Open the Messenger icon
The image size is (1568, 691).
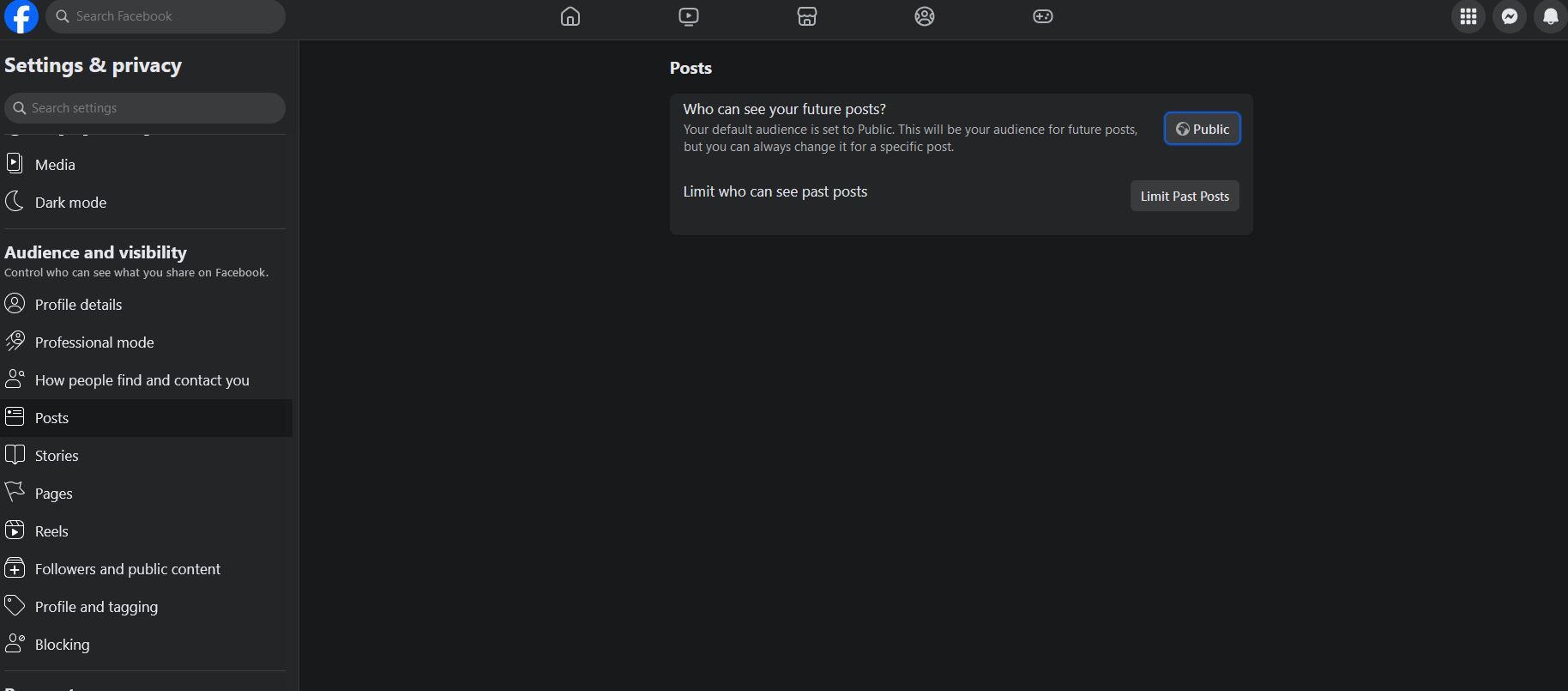tap(1510, 16)
